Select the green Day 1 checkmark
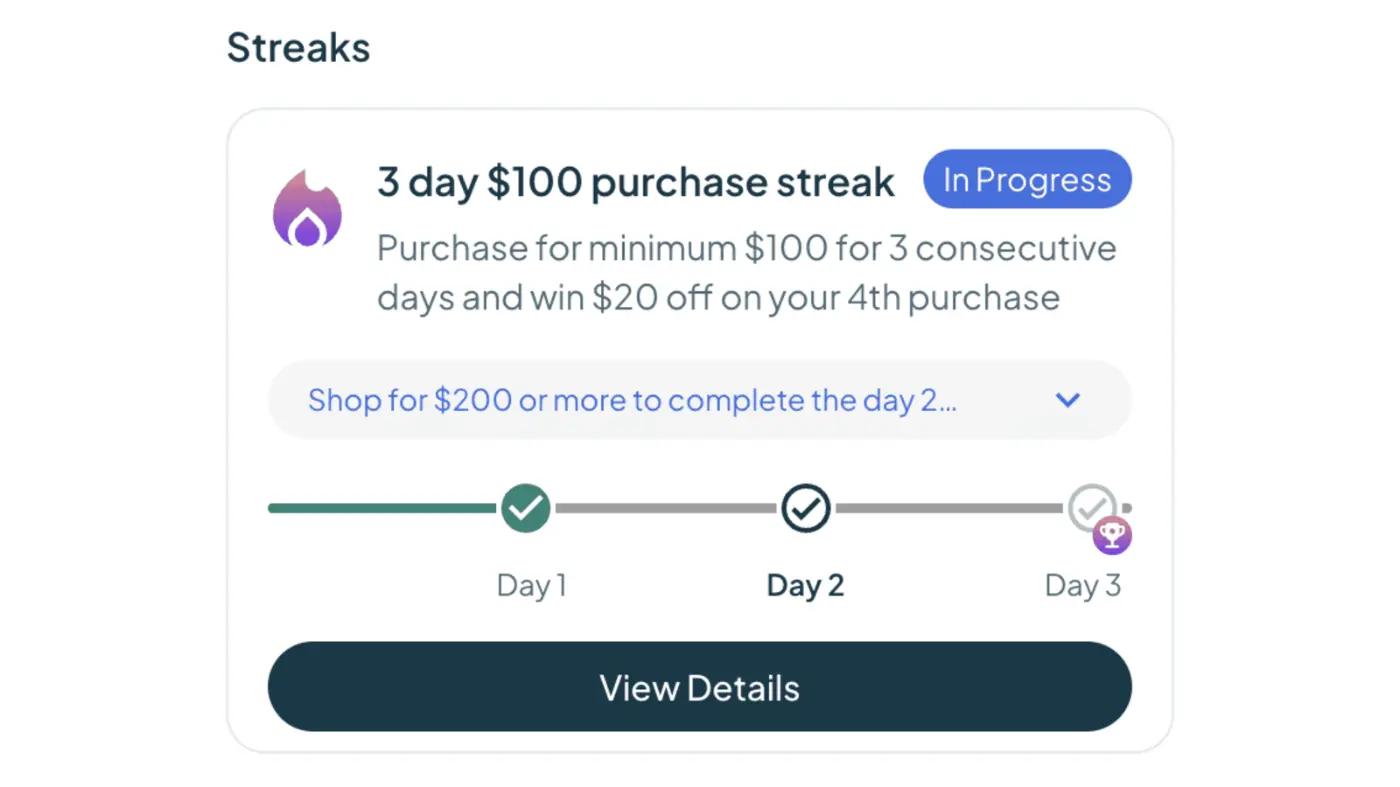This screenshot has width=1400, height=787. pyautogui.click(x=526, y=508)
